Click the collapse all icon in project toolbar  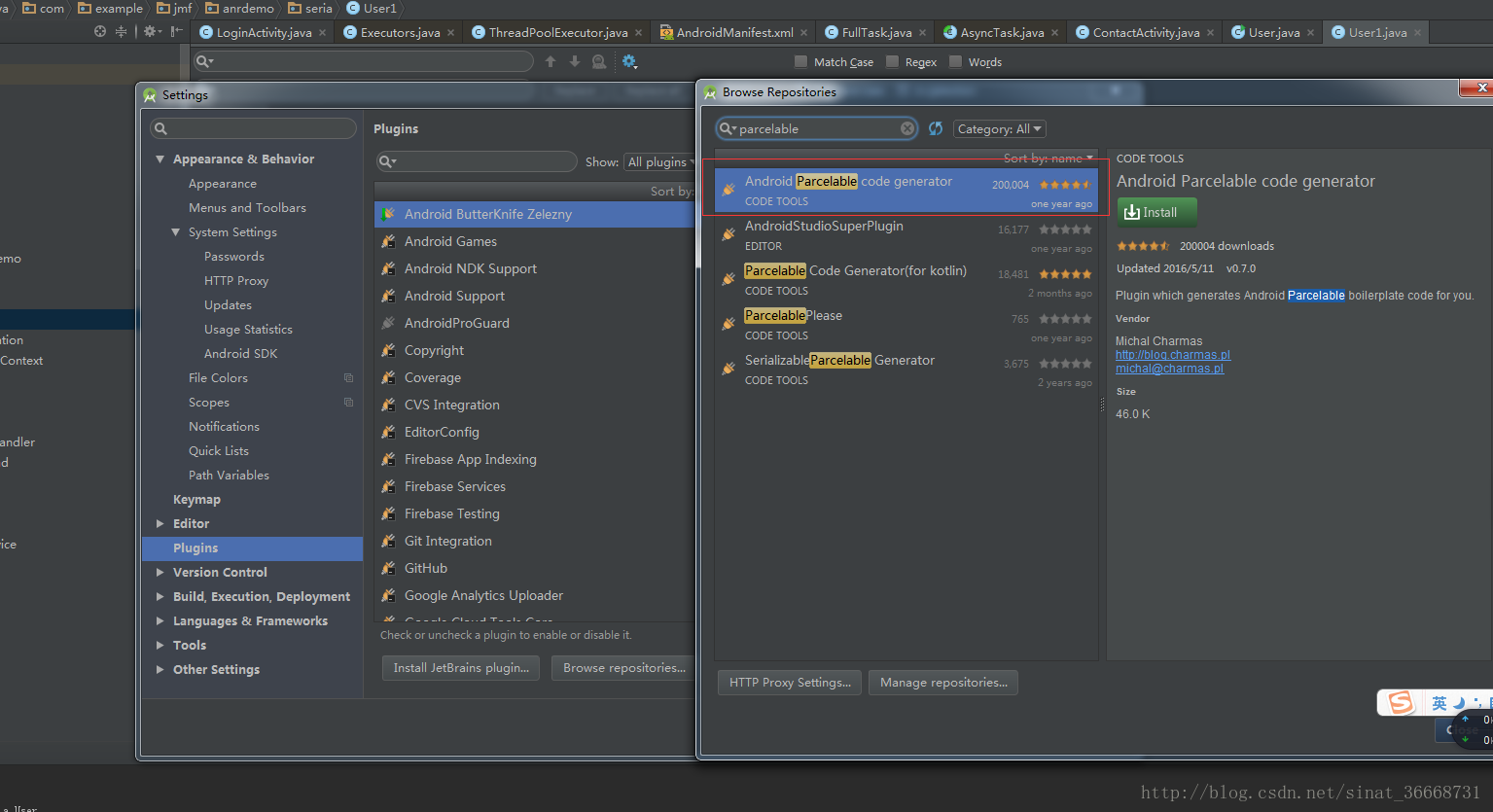coord(122,31)
